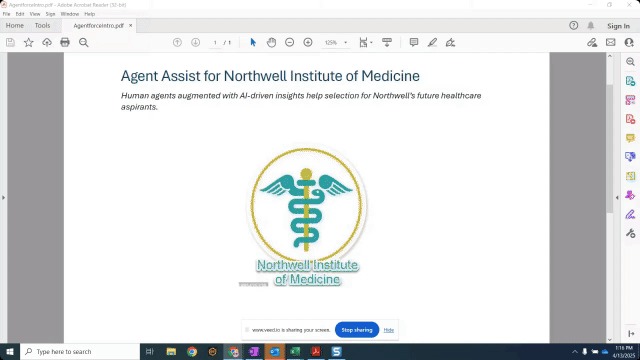This screenshot has height=360, width=640.
Task: Select the arrow selection tool
Action: click(x=253, y=42)
